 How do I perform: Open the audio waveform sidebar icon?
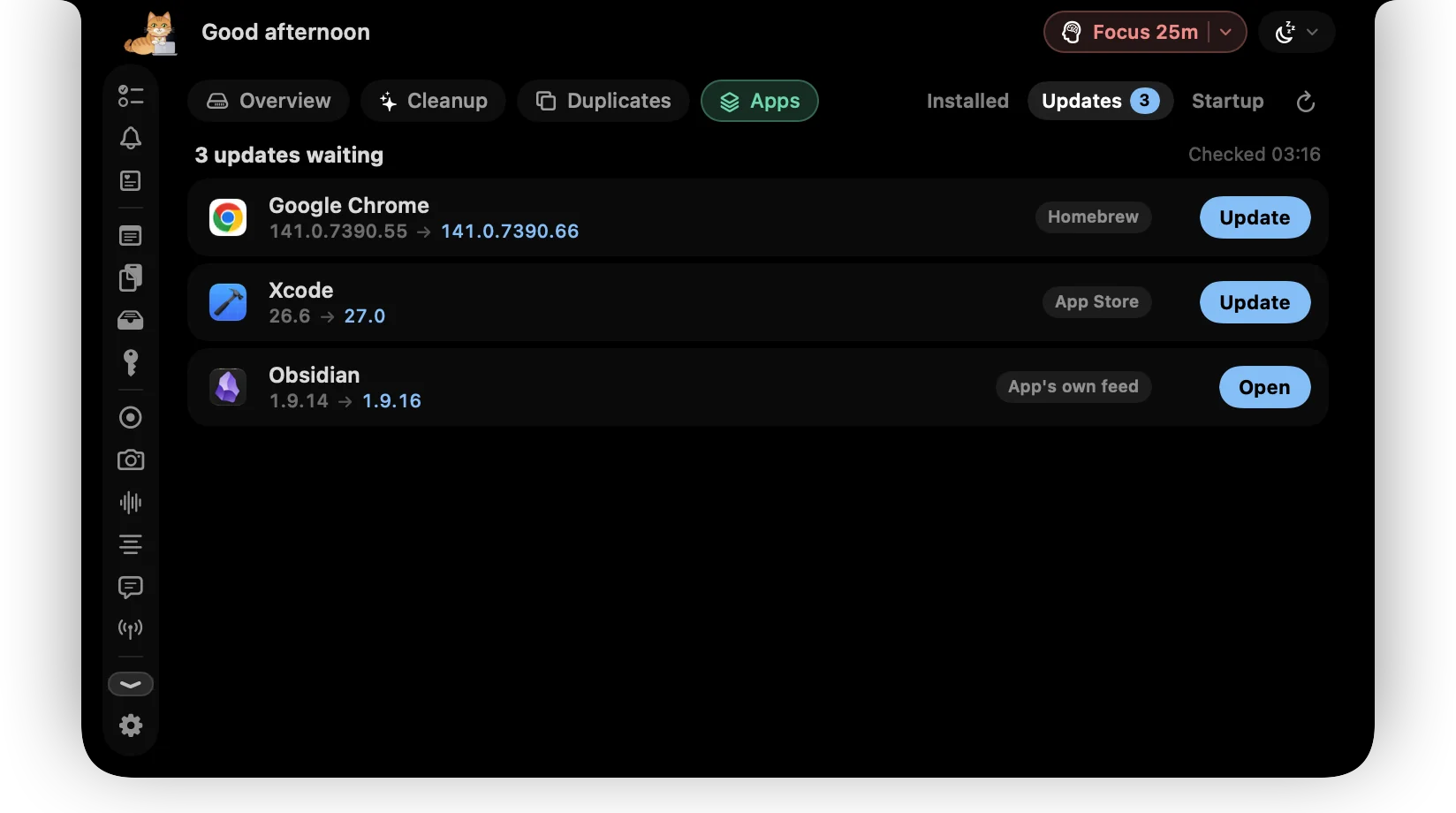click(131, 502)
